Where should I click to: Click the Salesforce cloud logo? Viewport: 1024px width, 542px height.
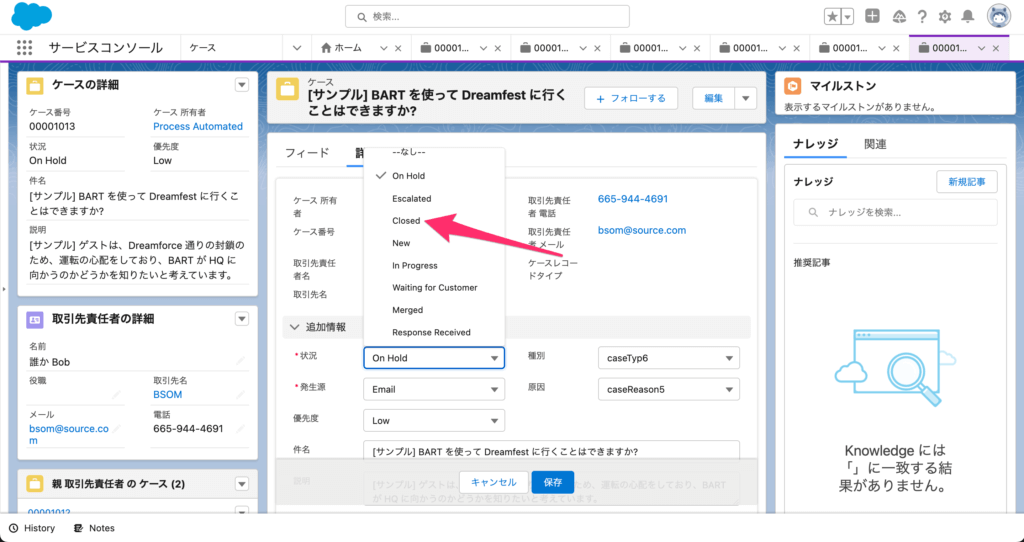coord(31,16)
